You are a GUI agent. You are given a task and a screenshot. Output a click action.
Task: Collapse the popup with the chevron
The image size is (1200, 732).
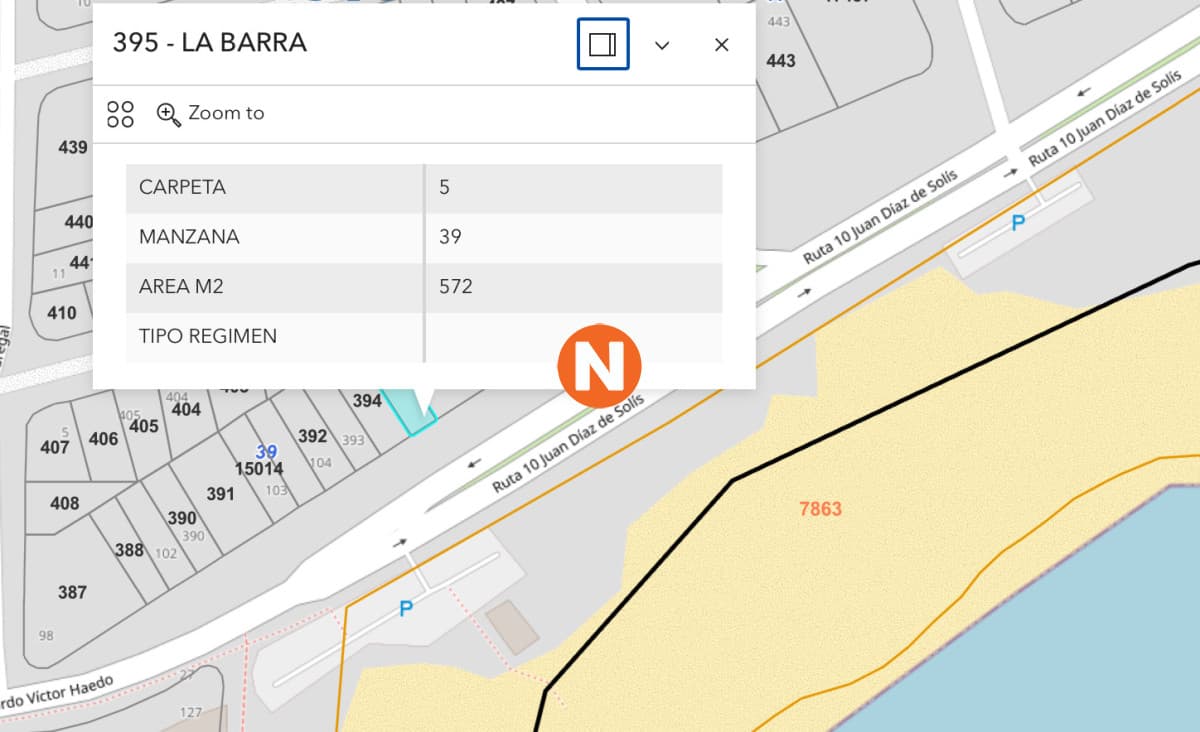(x=662, y=45)
